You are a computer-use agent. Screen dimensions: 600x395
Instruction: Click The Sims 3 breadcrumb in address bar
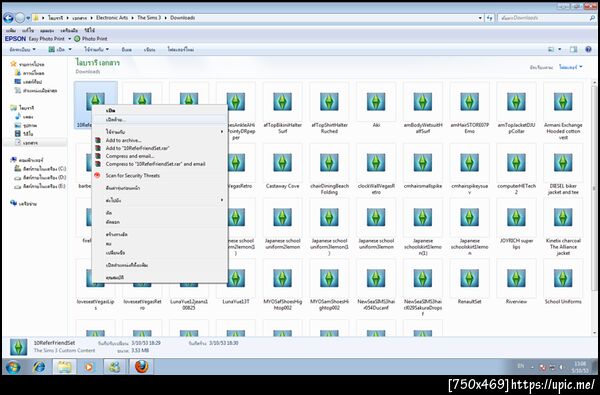pos(149,18)
